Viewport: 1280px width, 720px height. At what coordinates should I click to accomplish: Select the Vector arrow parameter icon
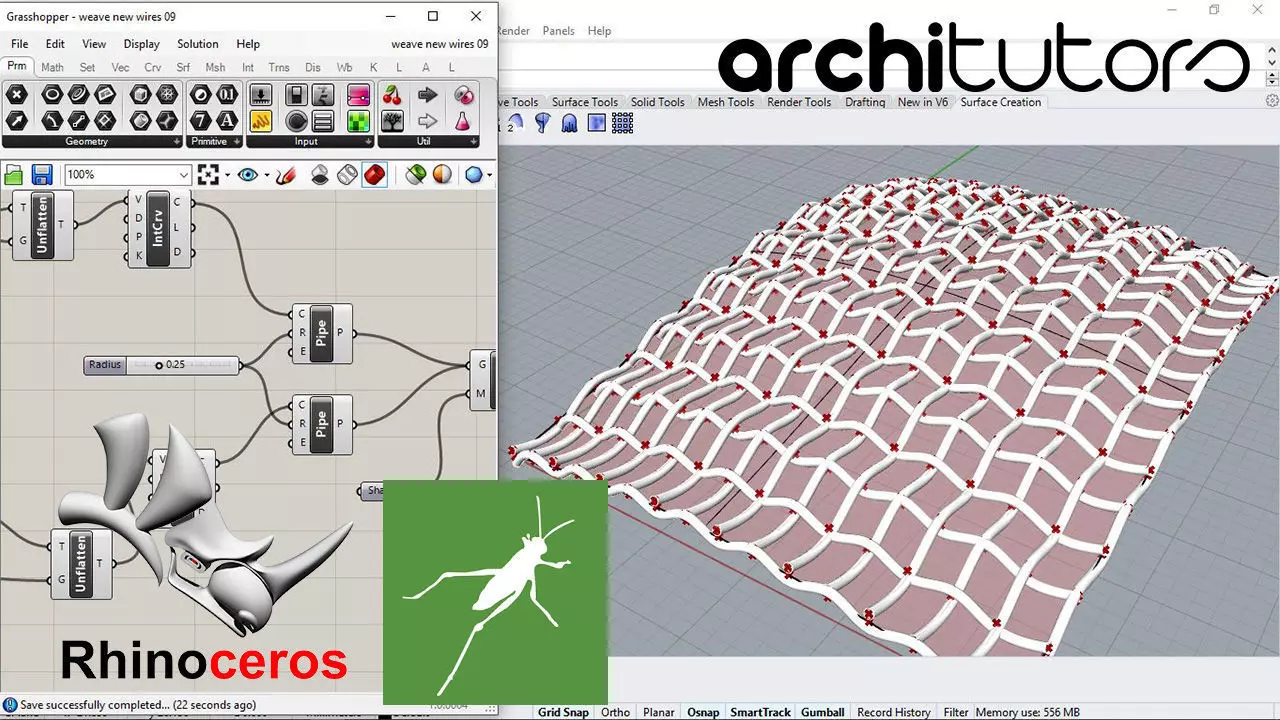[16, 121]
